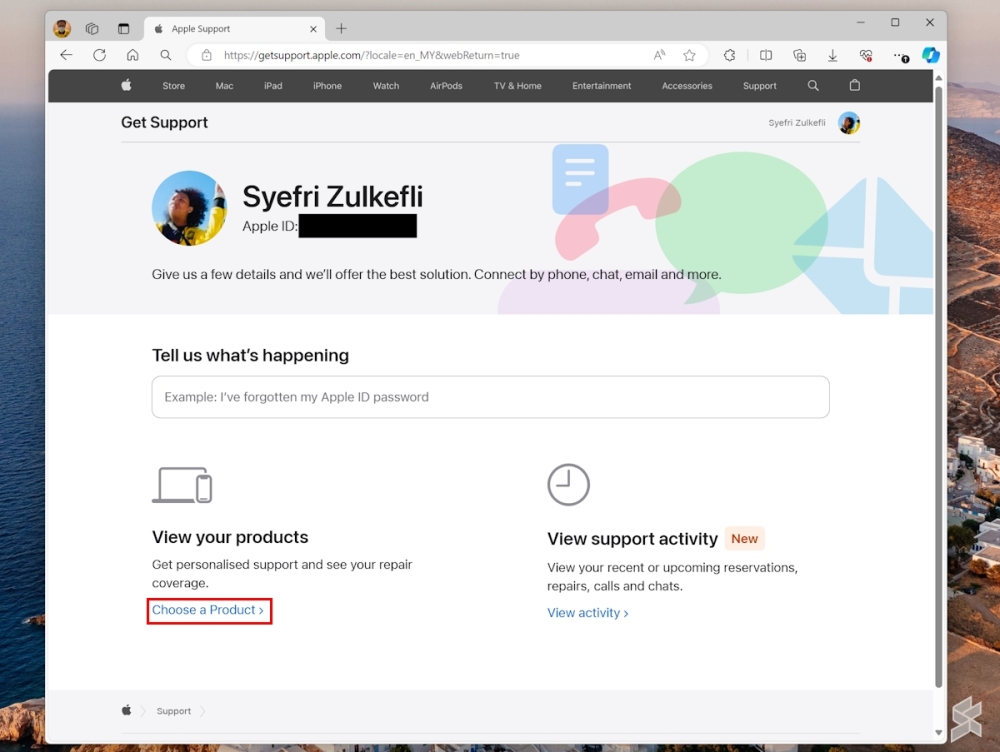Open the Watch menu

(386, 85)
